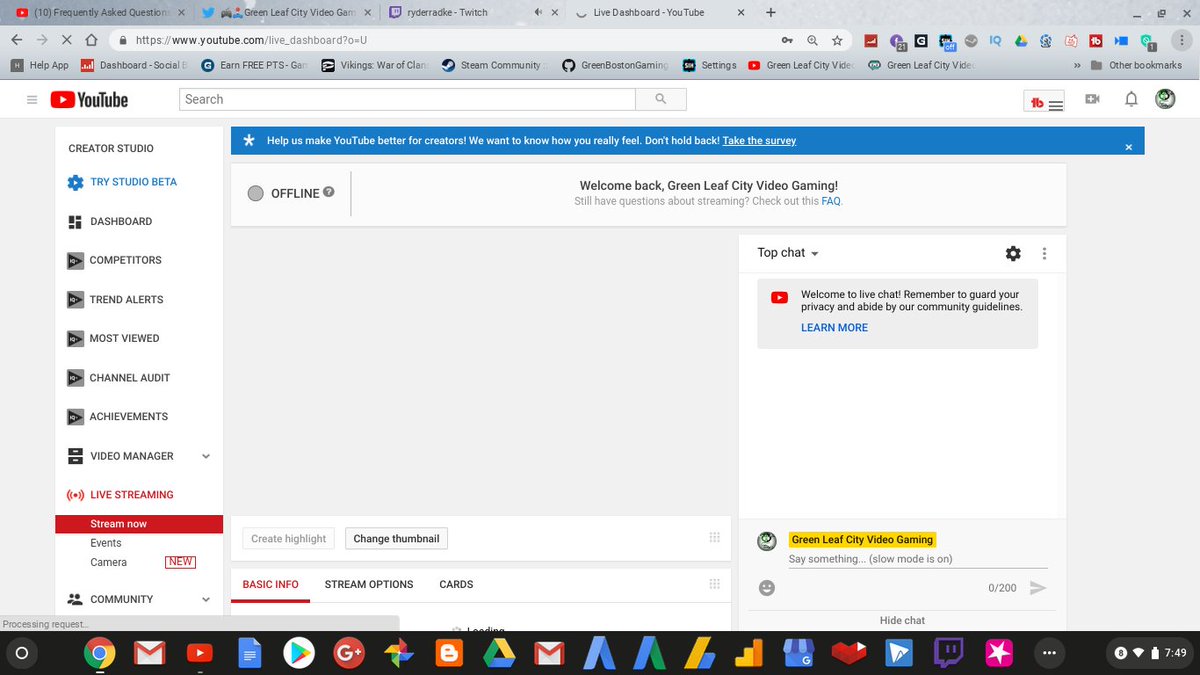Screen dimensions: 1200x675
Task: Click the search magnifier button
Action: [661, 99]
